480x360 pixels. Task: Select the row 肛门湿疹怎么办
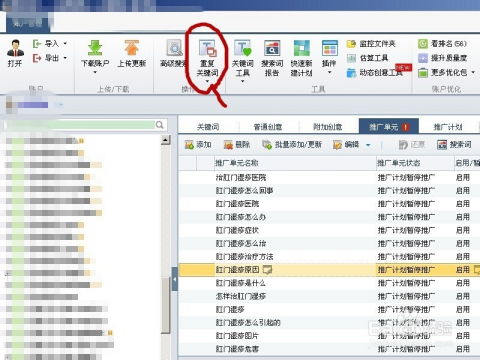click(329, 217)
